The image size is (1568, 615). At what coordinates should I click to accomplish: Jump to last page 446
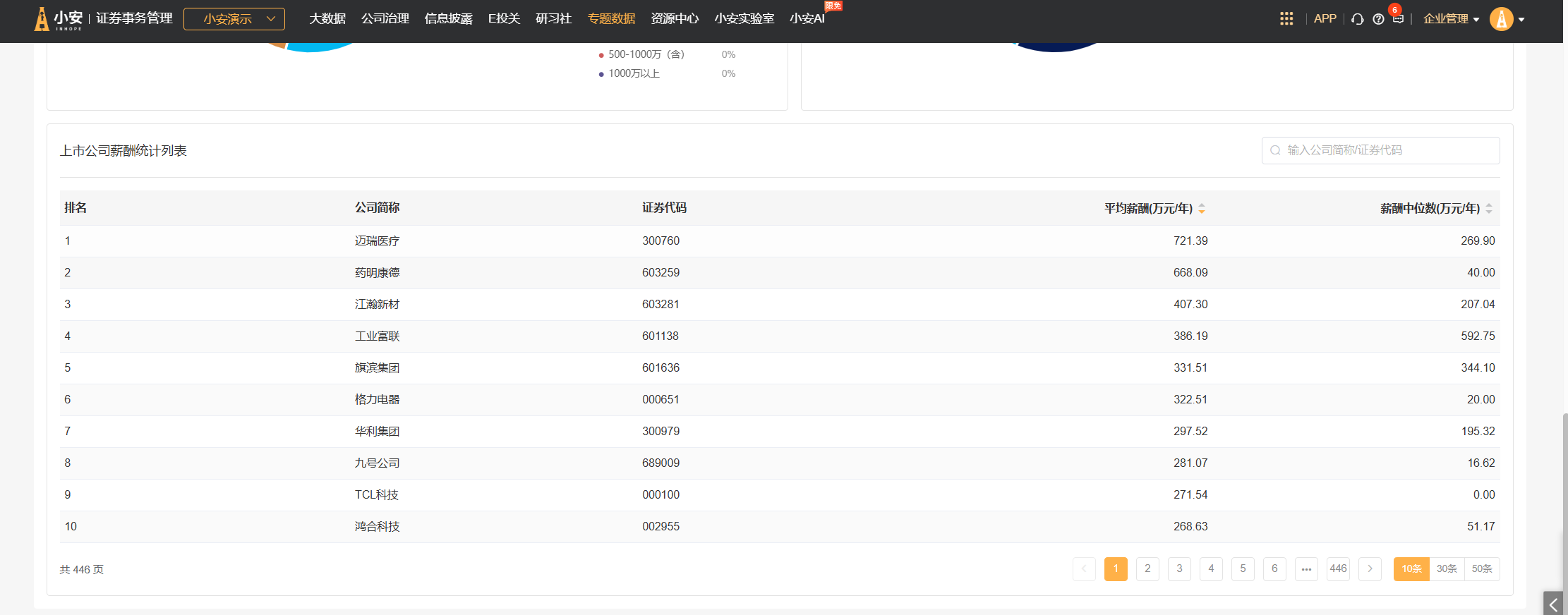(x=1338, y=568)
